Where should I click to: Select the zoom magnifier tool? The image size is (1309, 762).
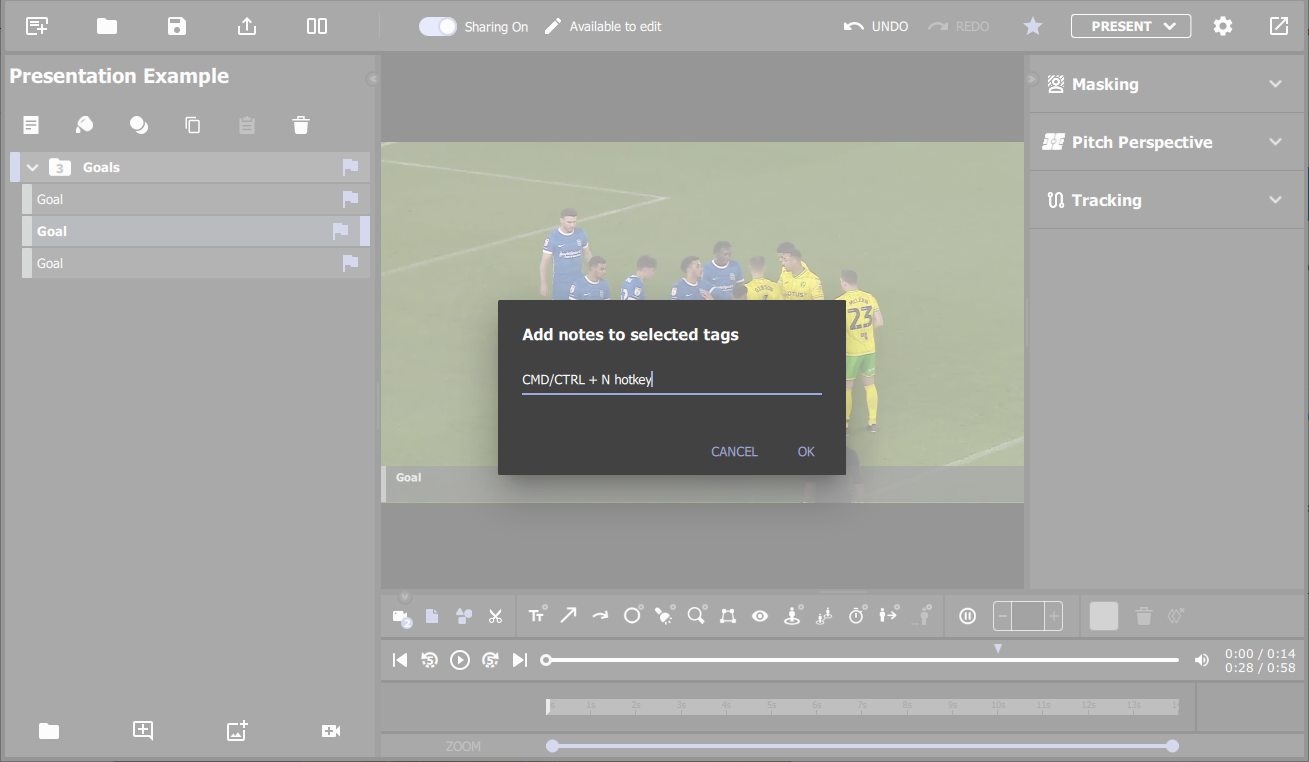tap(696, 616)
